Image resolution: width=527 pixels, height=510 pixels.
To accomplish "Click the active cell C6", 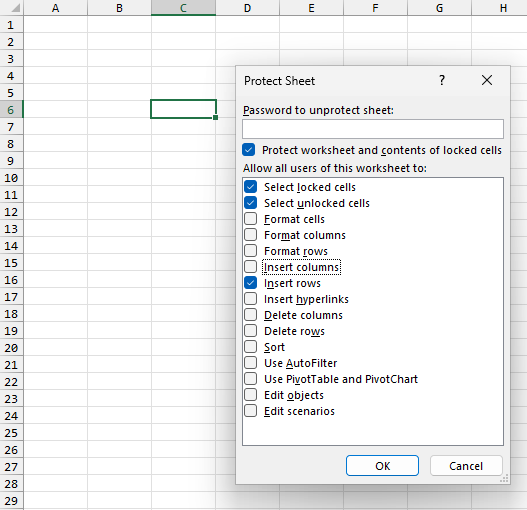I will tap(184, 109).
